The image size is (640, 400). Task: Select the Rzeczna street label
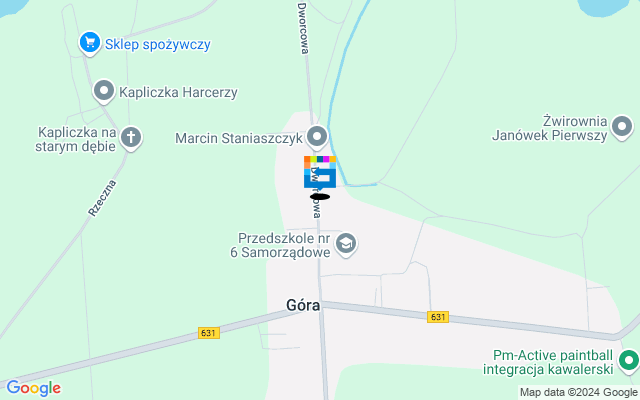click(x=102, y=198)
